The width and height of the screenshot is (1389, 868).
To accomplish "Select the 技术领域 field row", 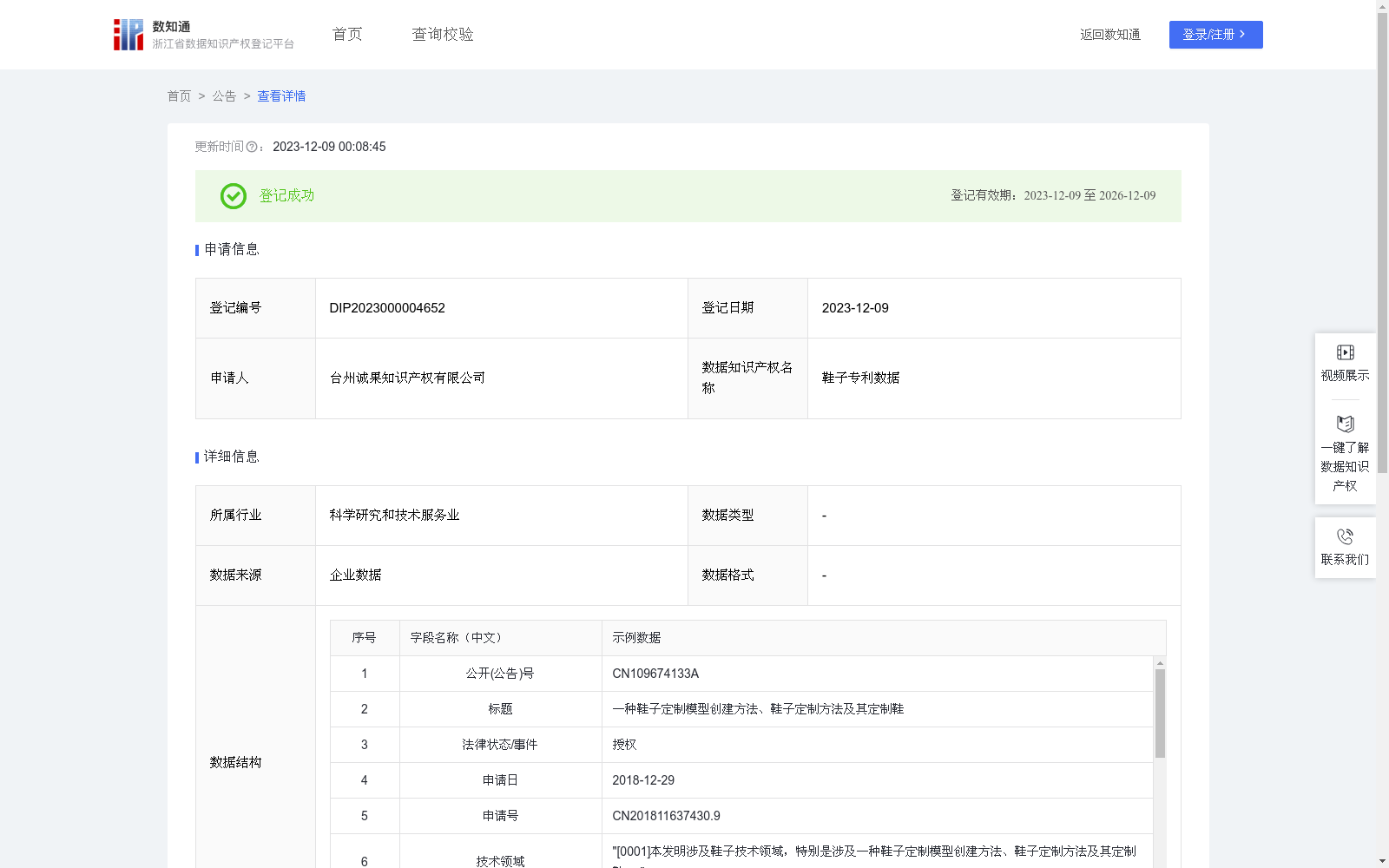I will click(742, 852).
